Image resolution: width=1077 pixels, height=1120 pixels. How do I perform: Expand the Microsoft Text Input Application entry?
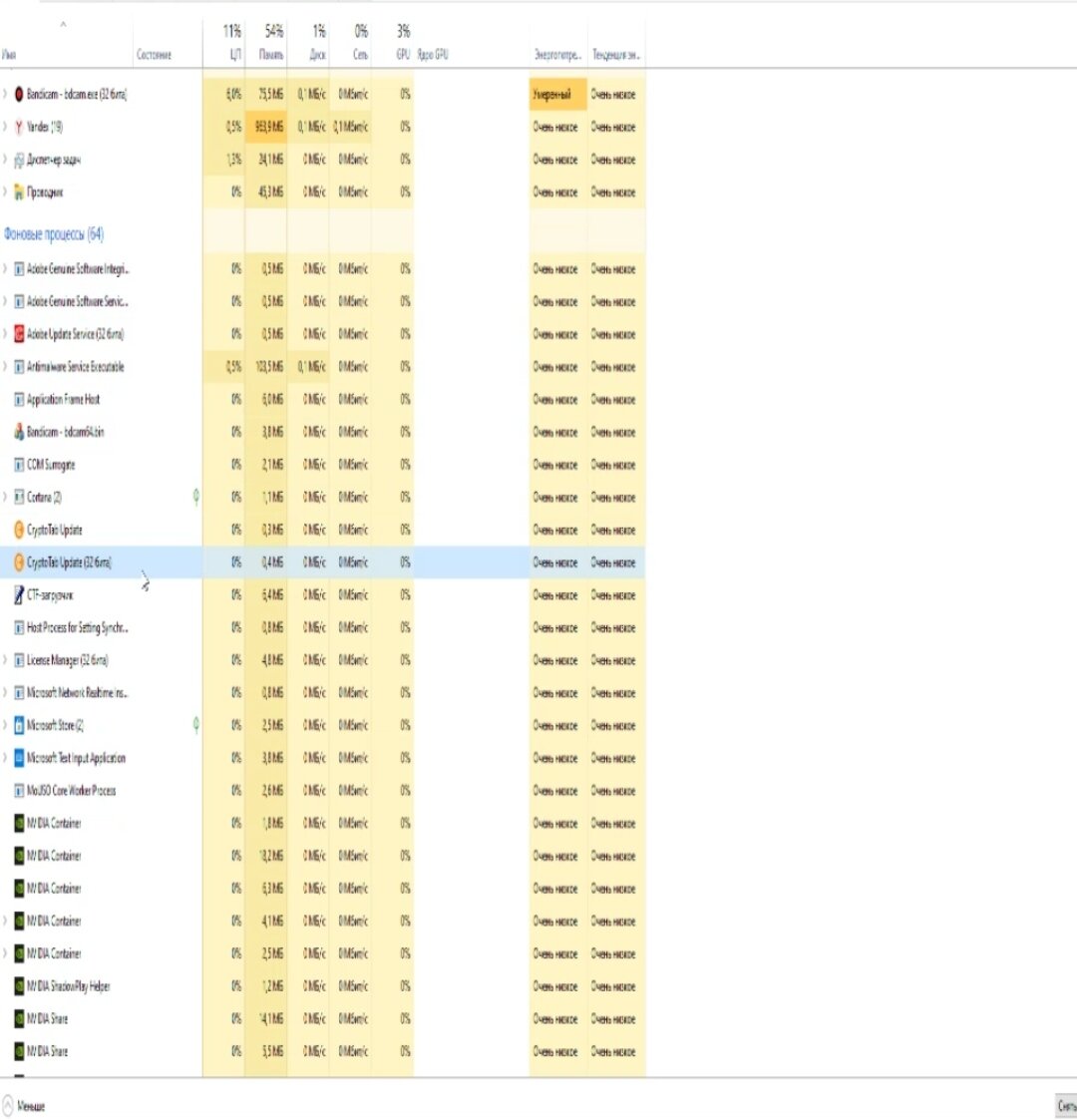pyautogui.click(x=5, y=758)
